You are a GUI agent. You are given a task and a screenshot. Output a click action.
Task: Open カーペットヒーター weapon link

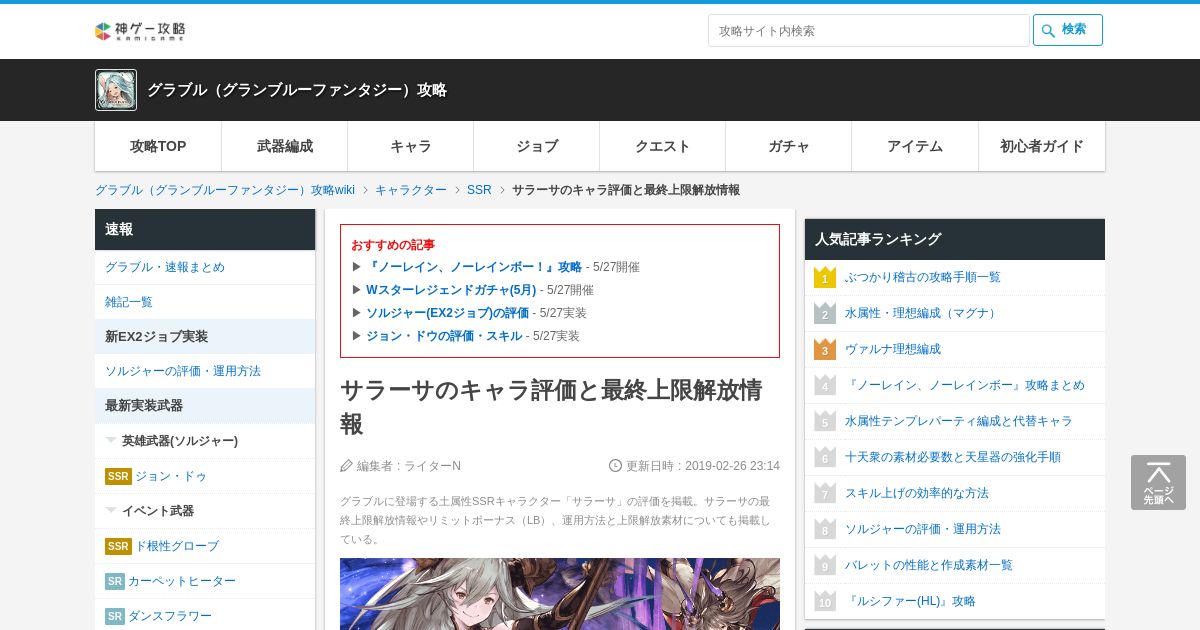182,581
